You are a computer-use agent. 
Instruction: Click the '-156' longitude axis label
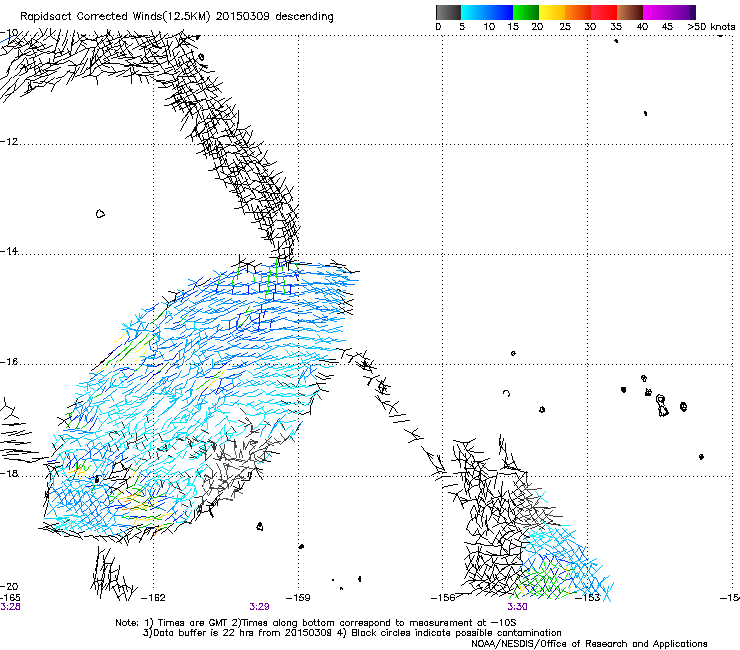(443, 598)
